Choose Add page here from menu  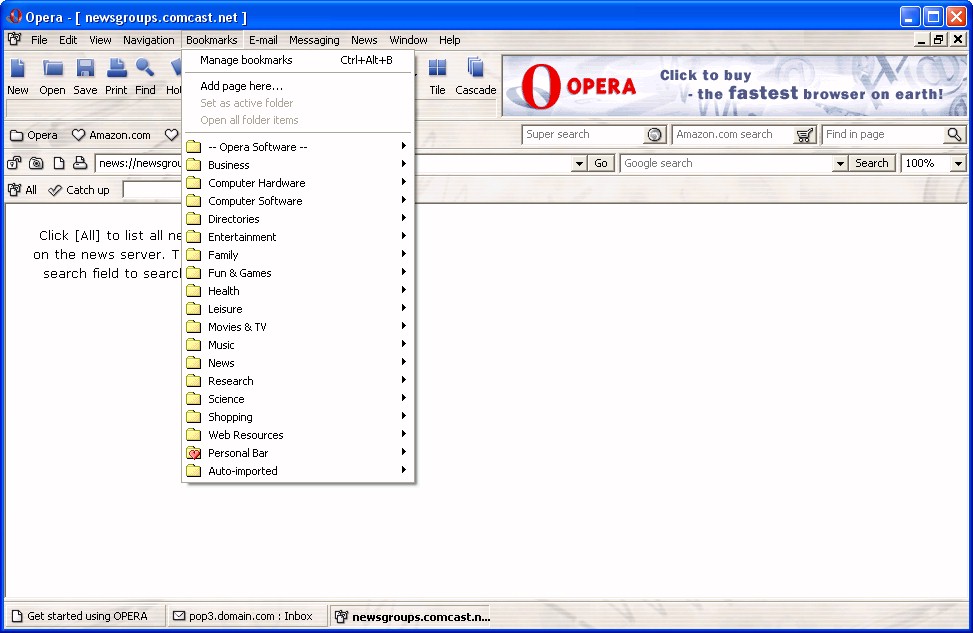[x=241, y=86]
